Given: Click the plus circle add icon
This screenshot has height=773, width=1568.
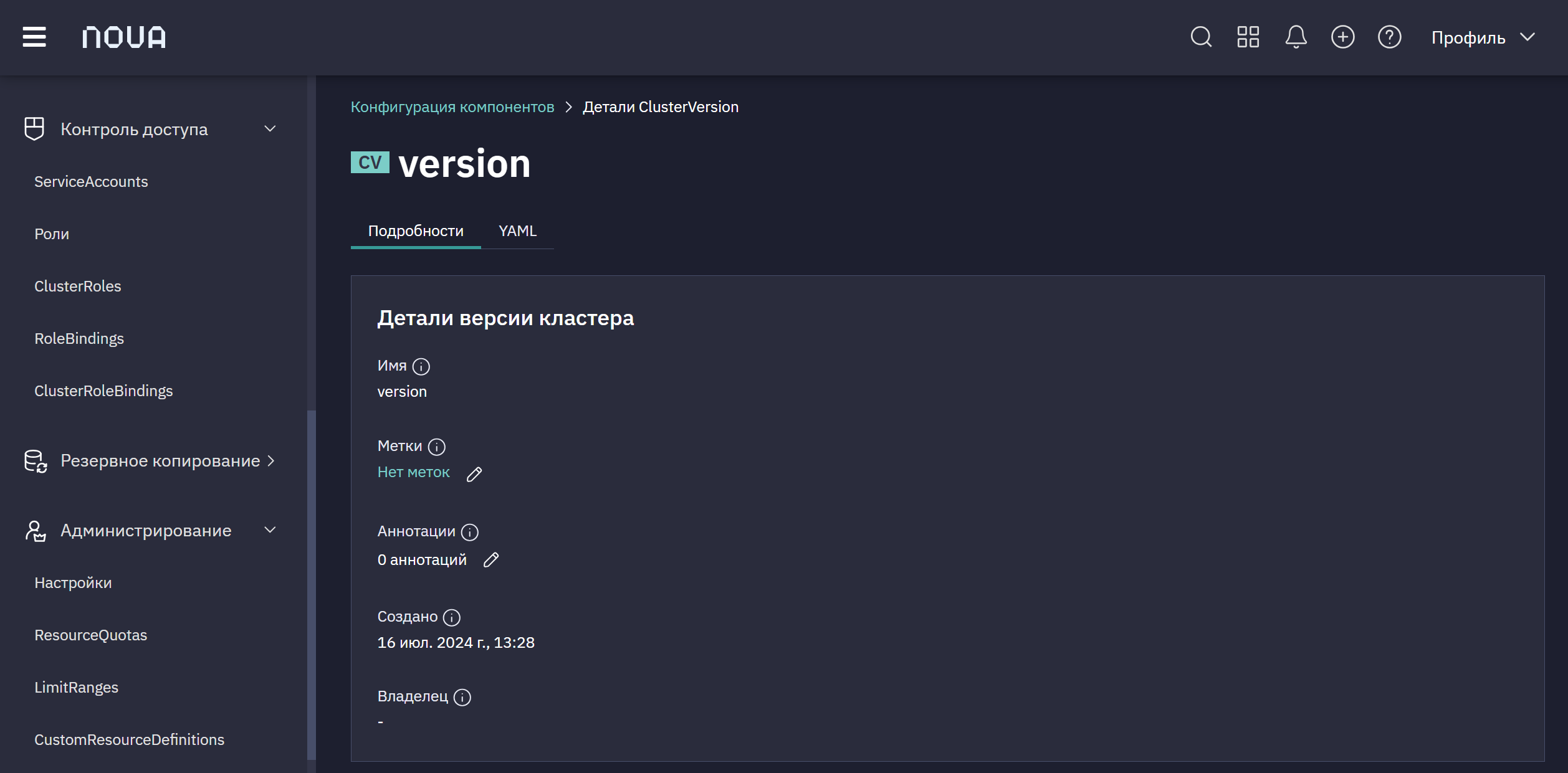Looking at the screenshot, I should coord(1342,37).
